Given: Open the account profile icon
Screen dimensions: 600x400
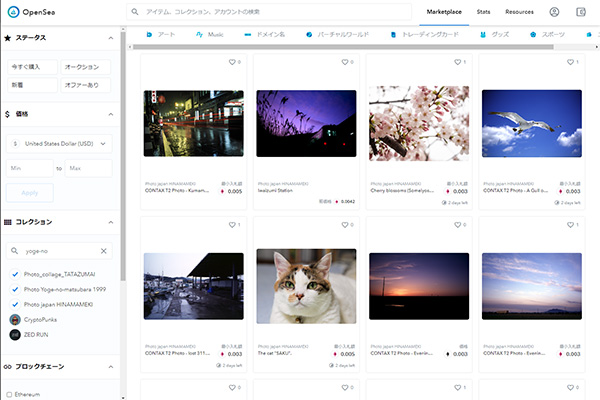Looking at the screenshot, I should [x=554, y=12].
